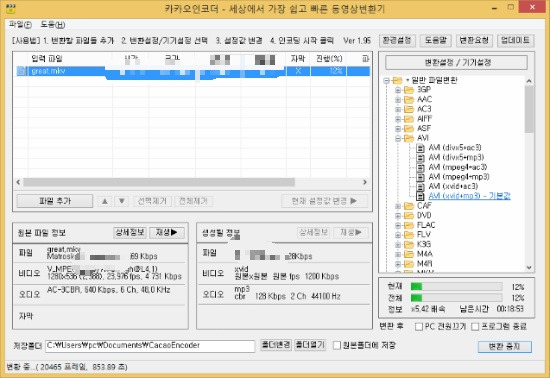Collapse the AVI tree node

point(398,139)
